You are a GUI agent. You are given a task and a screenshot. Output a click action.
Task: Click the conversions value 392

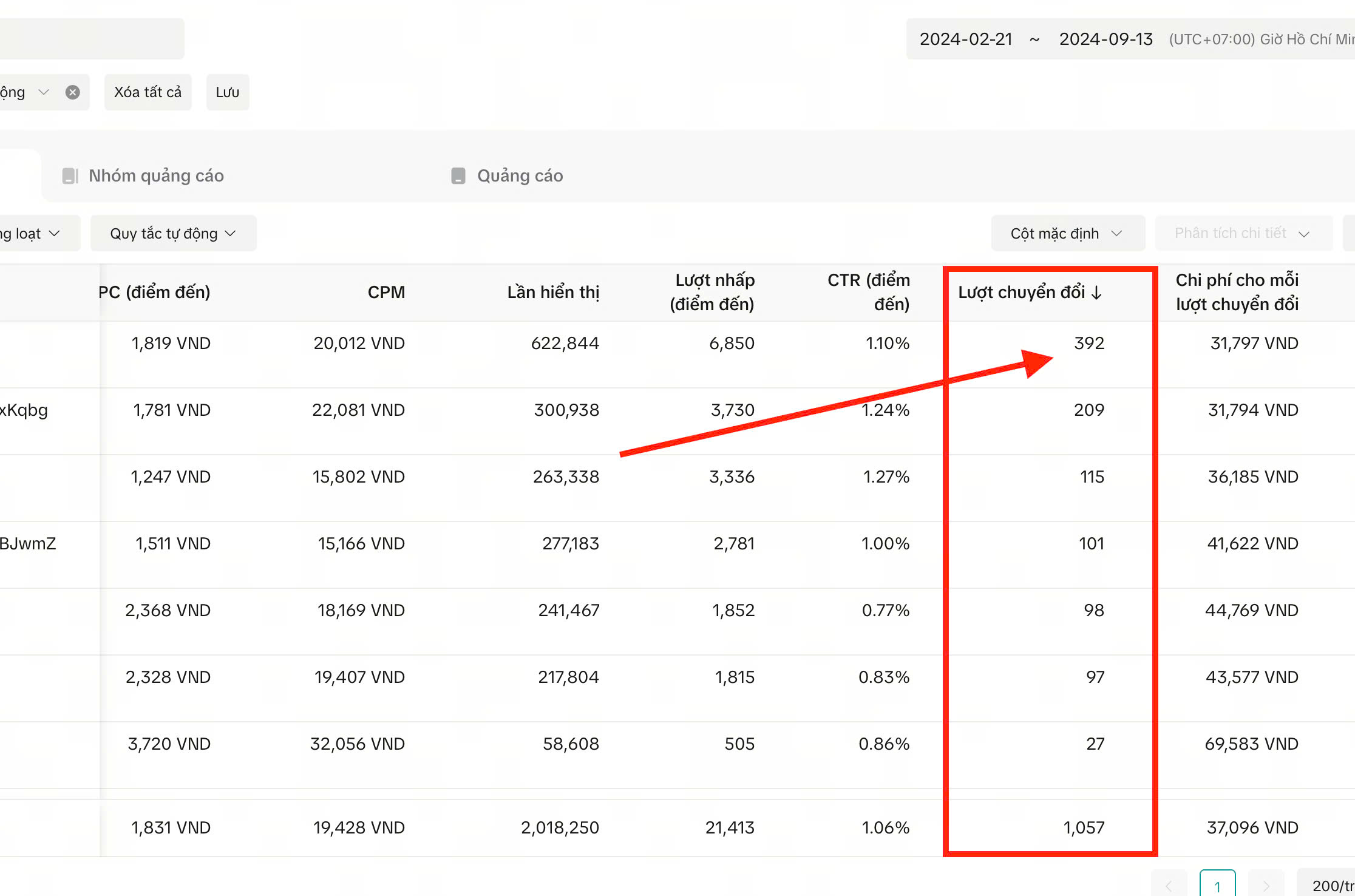coord(1089,344)
